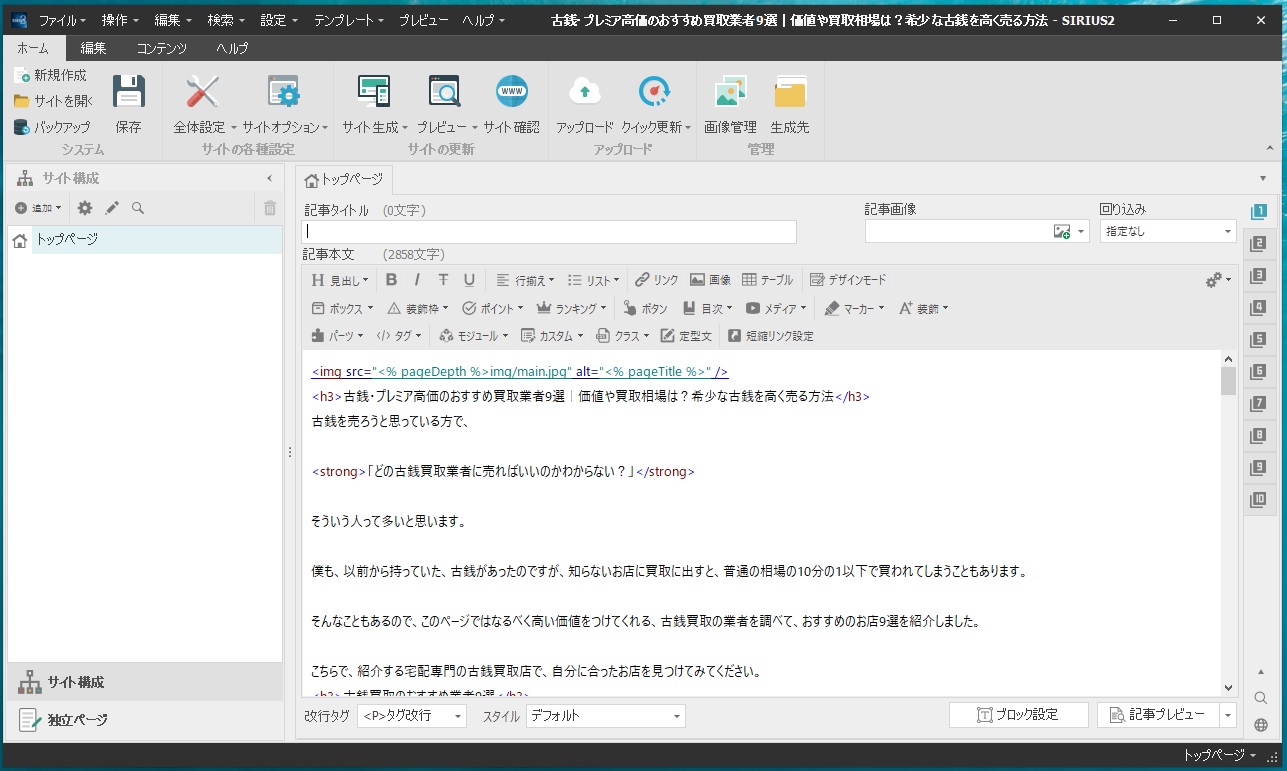Click サイト生成 site generate icon

click(x=374, y=91)
